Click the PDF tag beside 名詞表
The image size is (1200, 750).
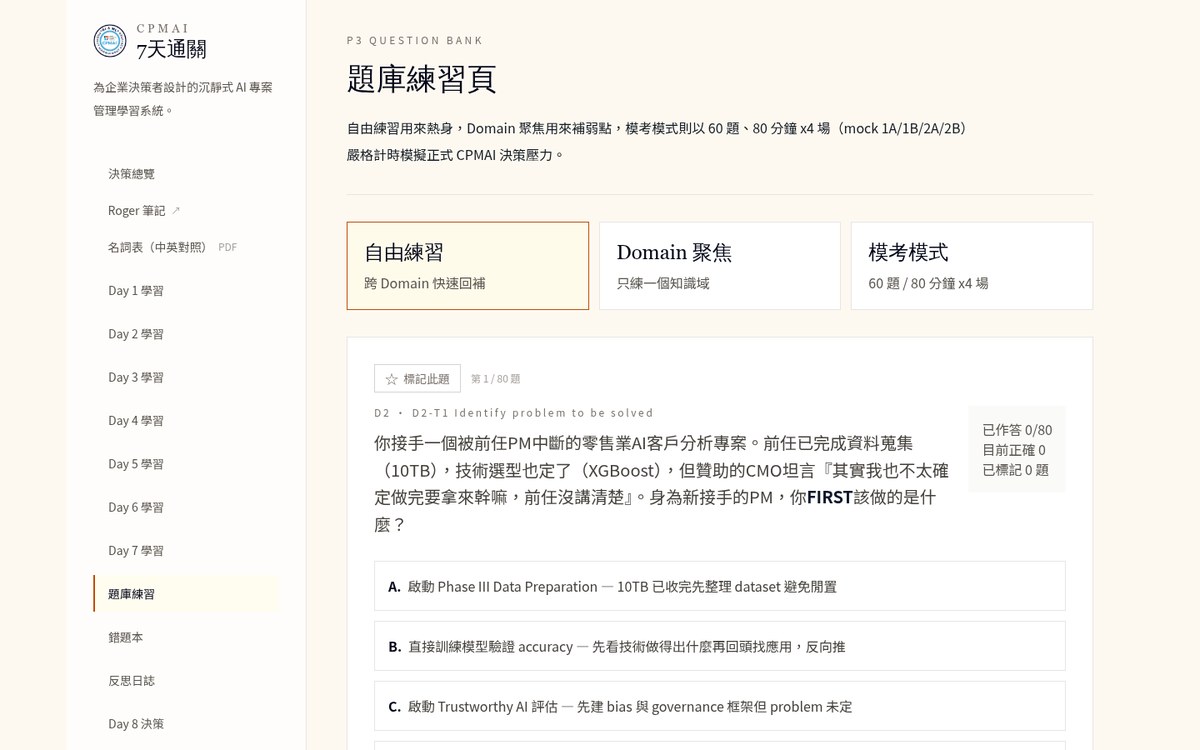click(228, 247)
